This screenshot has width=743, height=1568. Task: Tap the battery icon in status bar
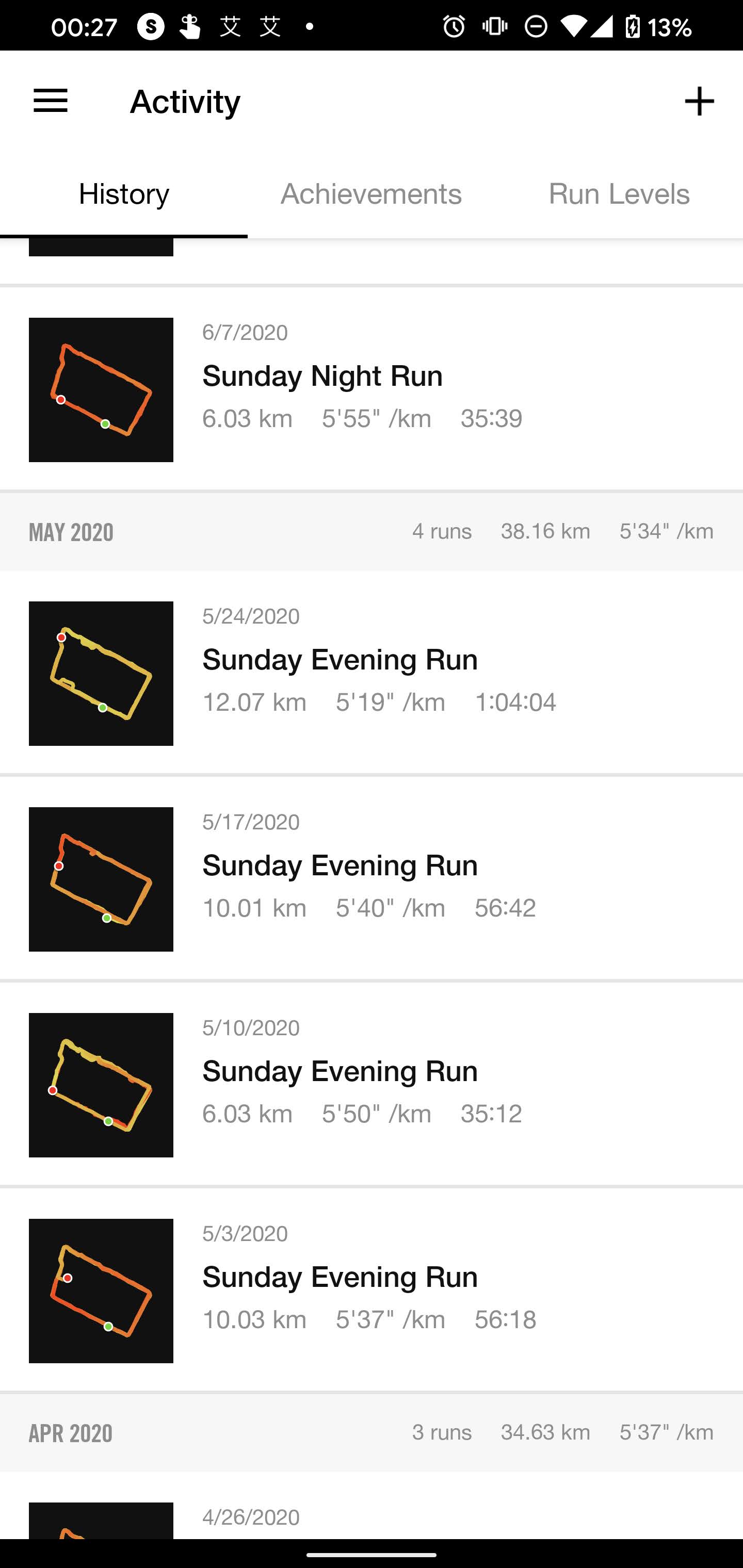(x=633, y=27)
